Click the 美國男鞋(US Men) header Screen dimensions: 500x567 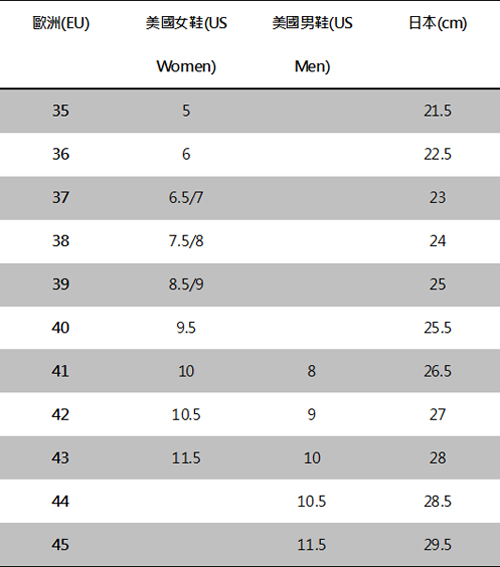[x=312, y=44]
